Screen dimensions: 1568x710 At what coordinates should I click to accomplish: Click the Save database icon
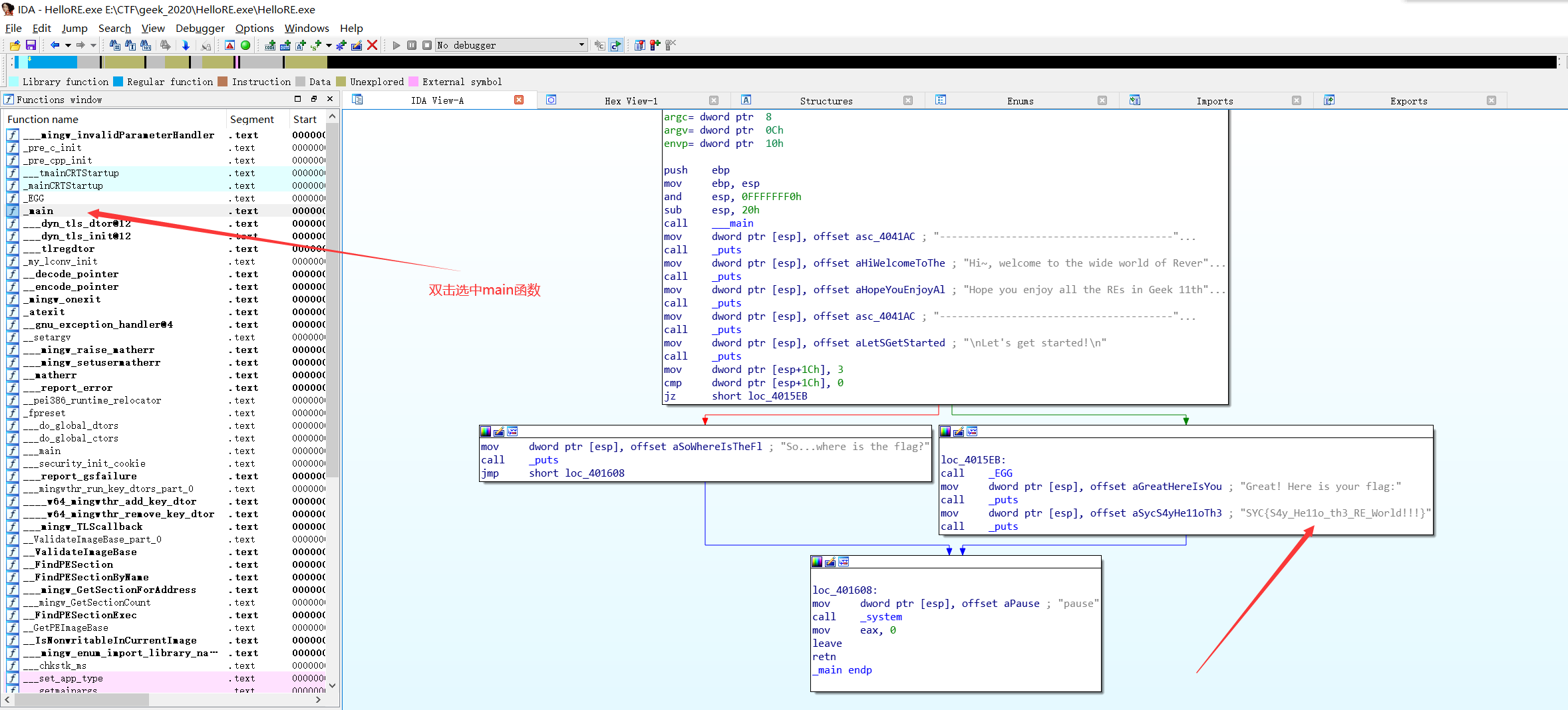tap(31, 45)
